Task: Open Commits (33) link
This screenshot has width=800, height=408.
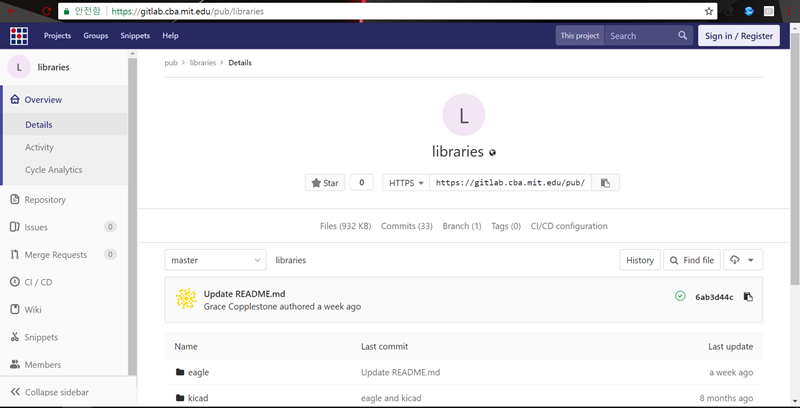Action: pos(407,226)
